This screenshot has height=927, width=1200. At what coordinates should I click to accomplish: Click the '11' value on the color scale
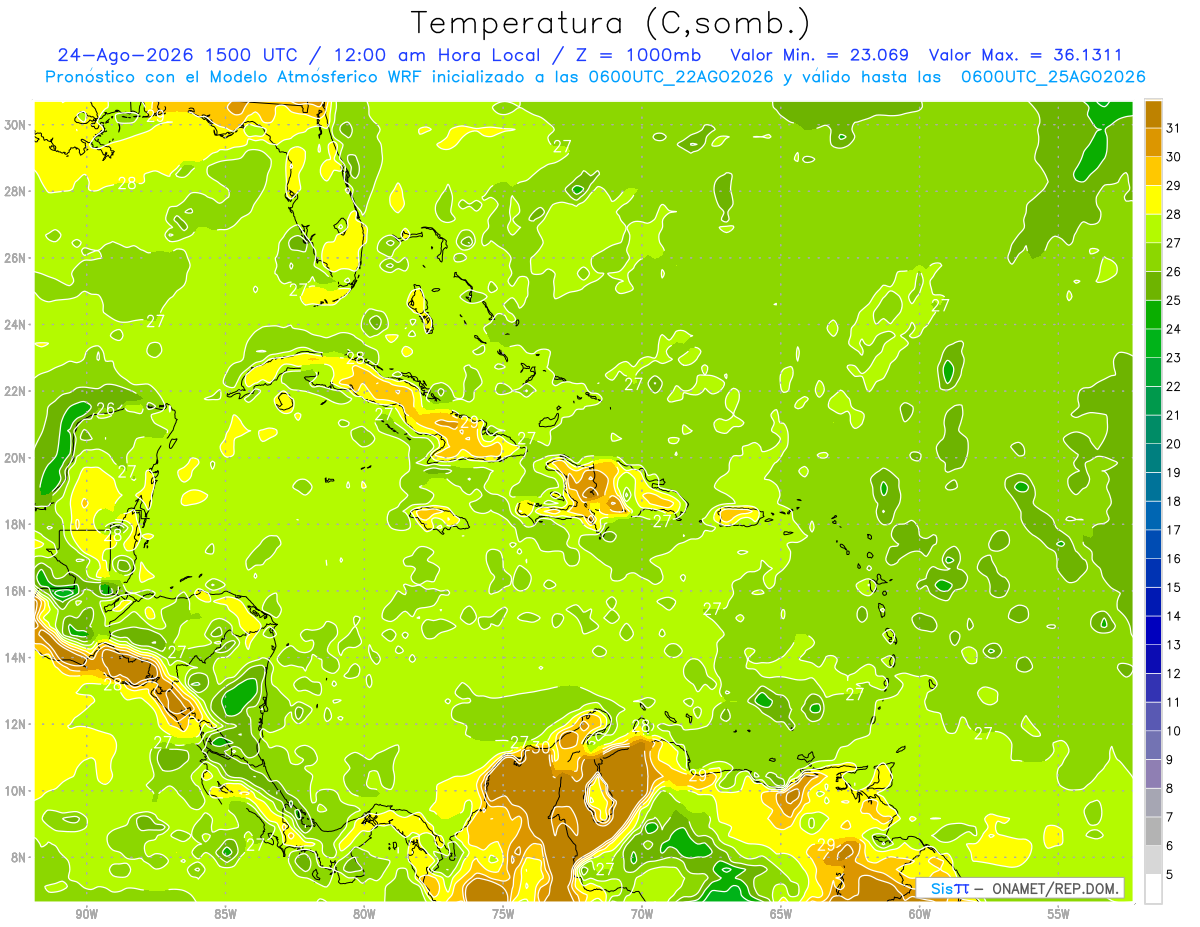[x=1173, y=702]
